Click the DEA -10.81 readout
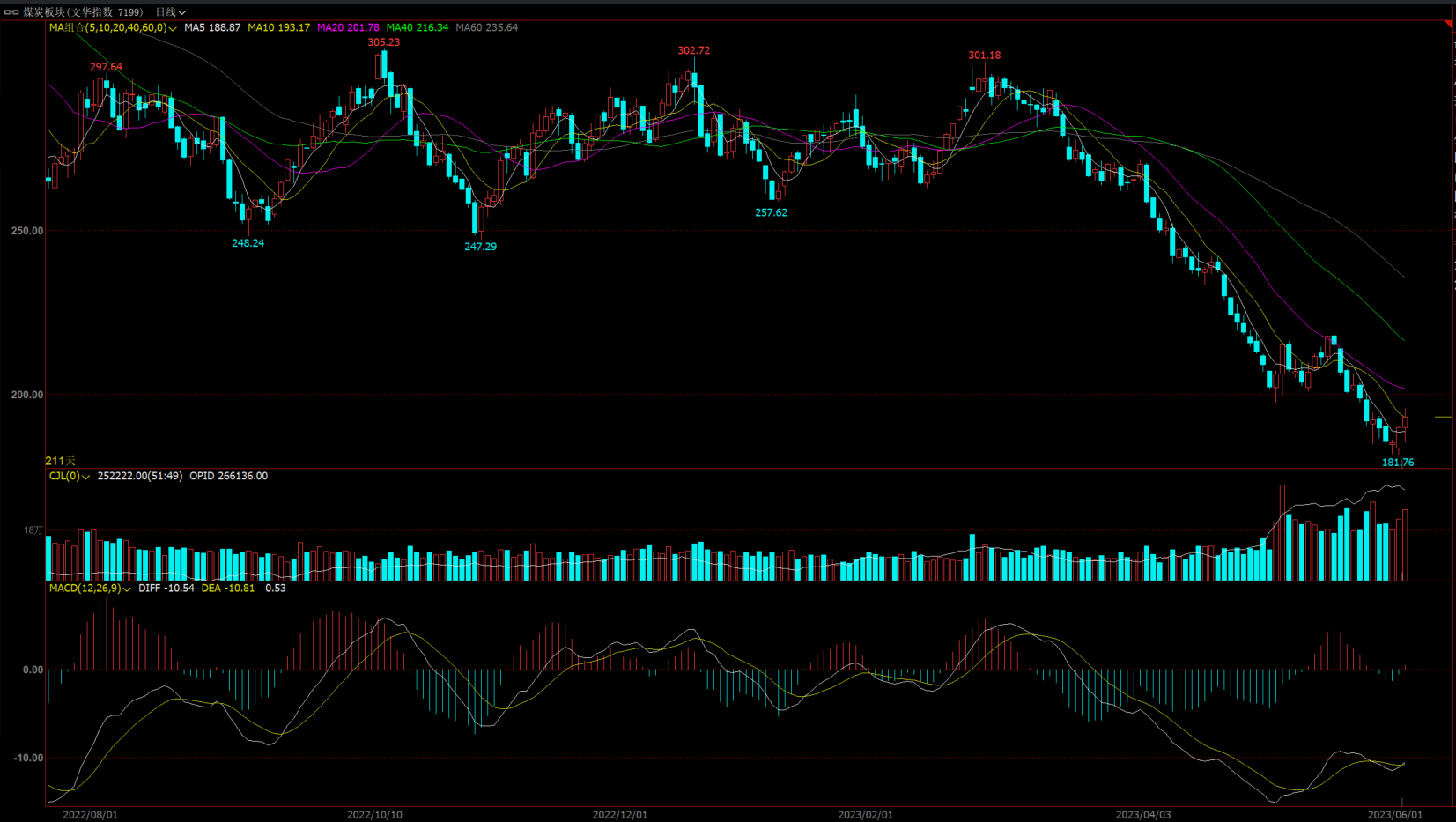1456x822 pixels. 227,588
